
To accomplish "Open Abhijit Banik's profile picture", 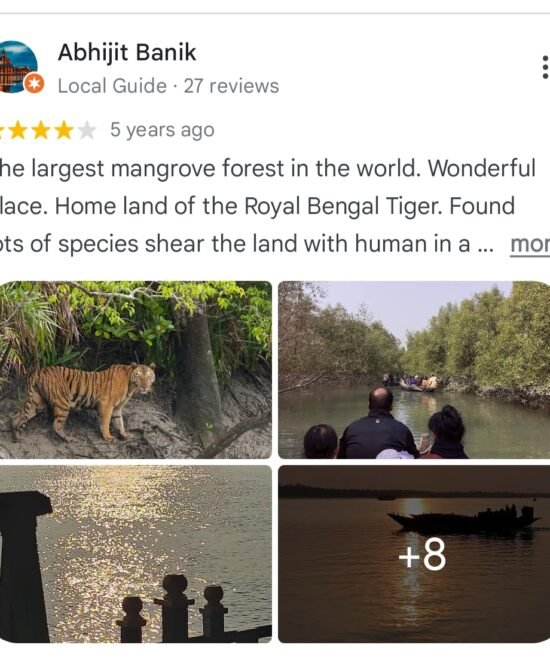I will 18,67.
